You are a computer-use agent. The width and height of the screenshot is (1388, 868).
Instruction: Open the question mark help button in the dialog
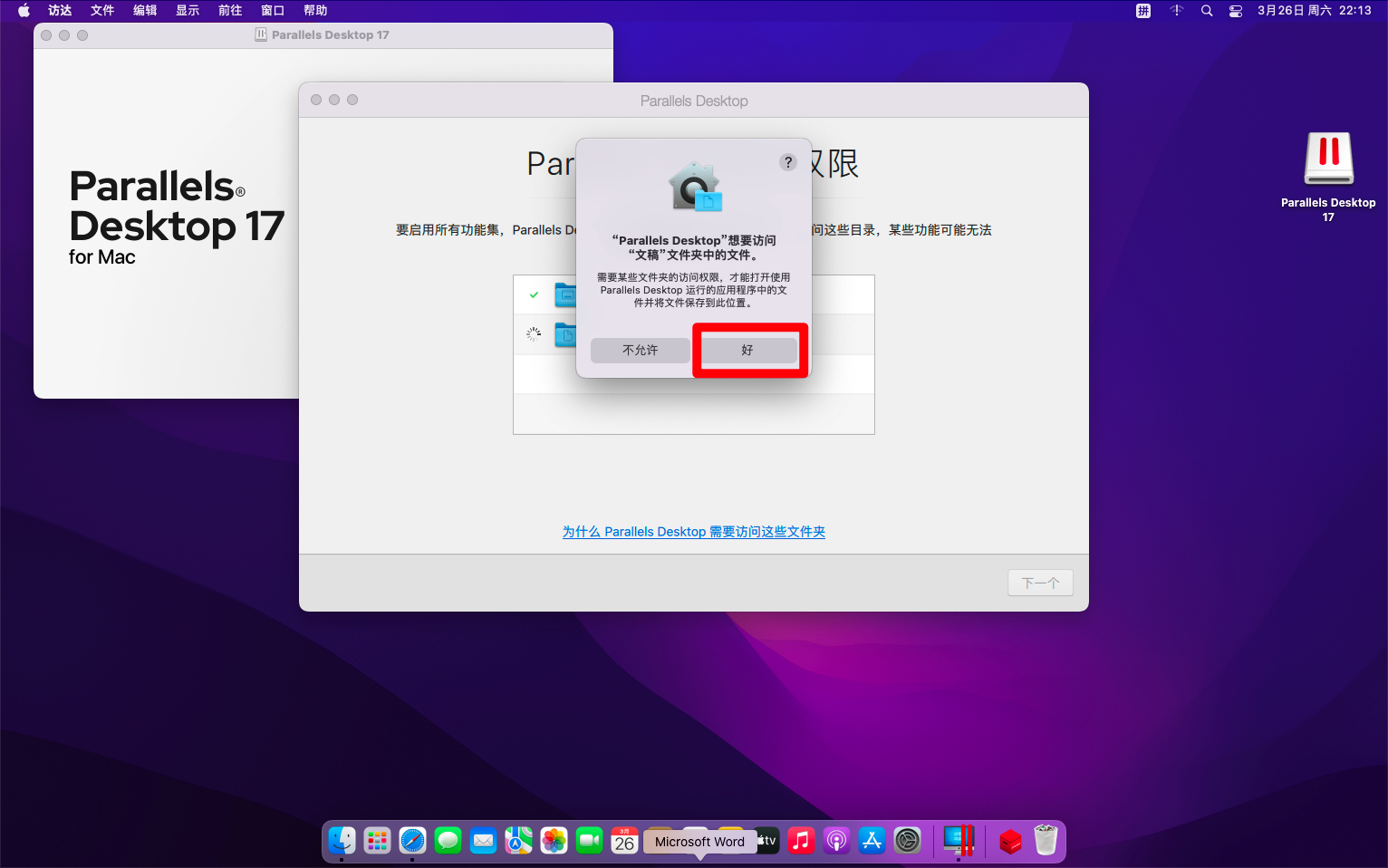tap(788, 162)
